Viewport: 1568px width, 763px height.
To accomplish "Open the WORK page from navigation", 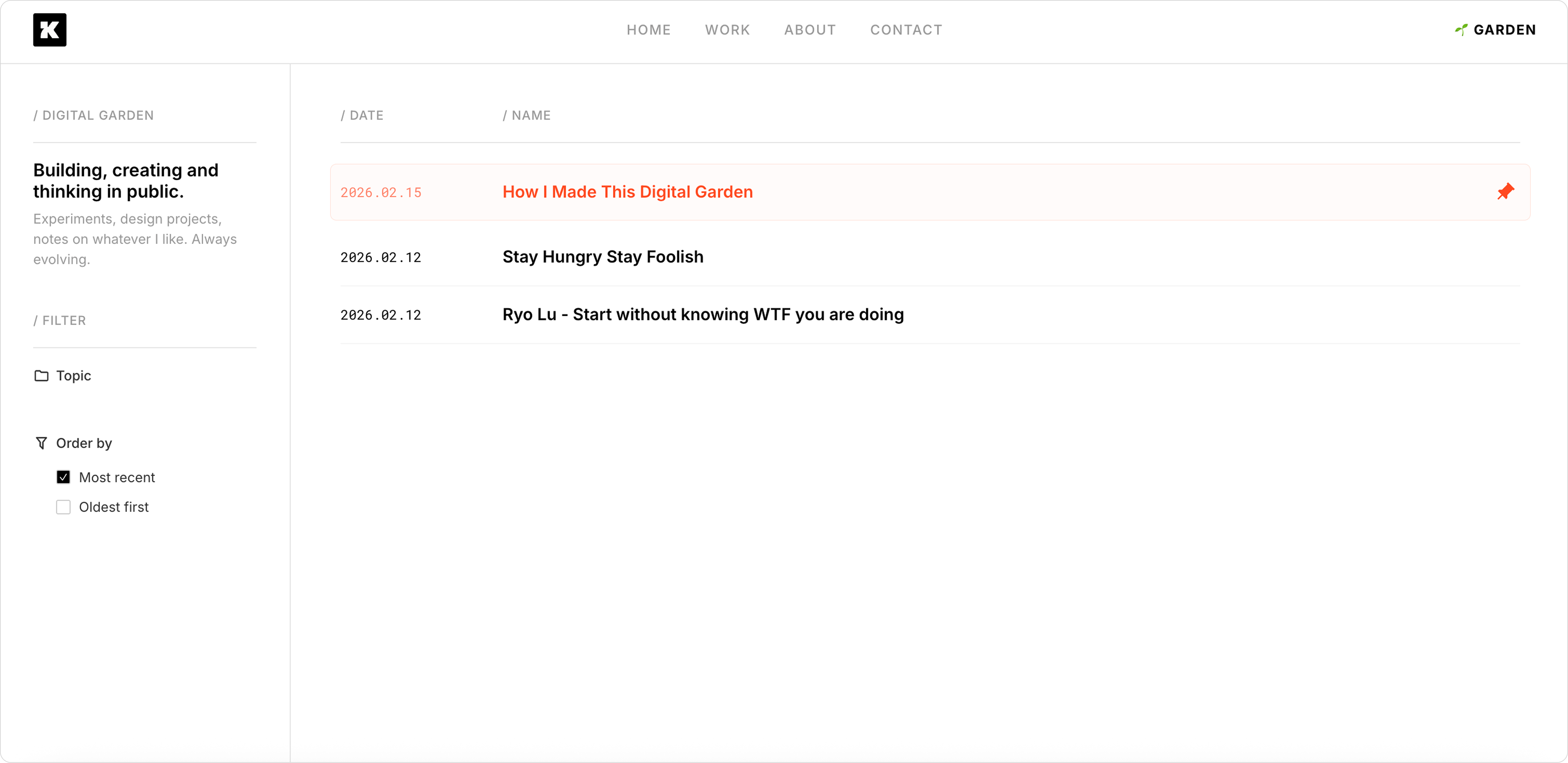I will coord(727,29).
